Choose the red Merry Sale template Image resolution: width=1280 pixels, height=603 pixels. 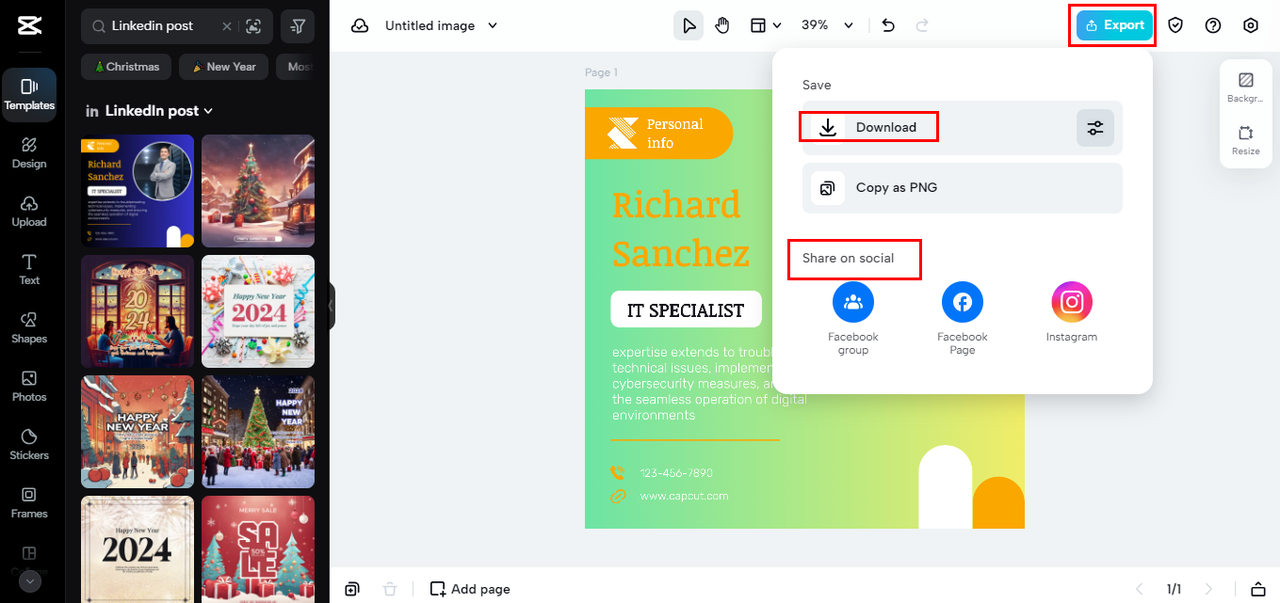[258, 549]
